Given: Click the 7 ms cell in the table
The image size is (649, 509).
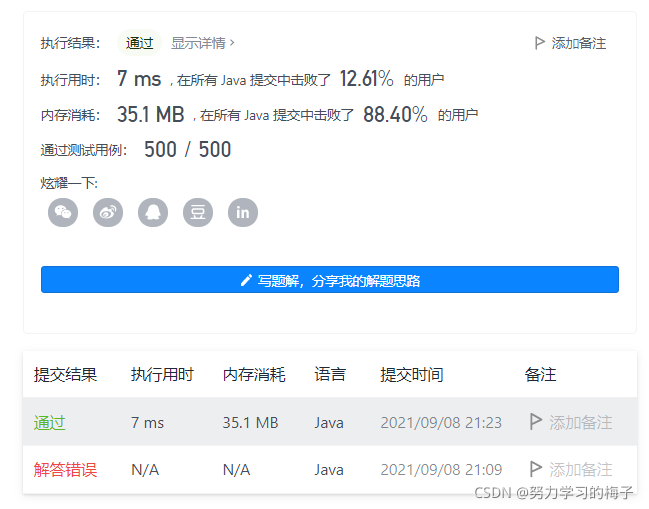Looking at the screenshot, I should [148, 423].
